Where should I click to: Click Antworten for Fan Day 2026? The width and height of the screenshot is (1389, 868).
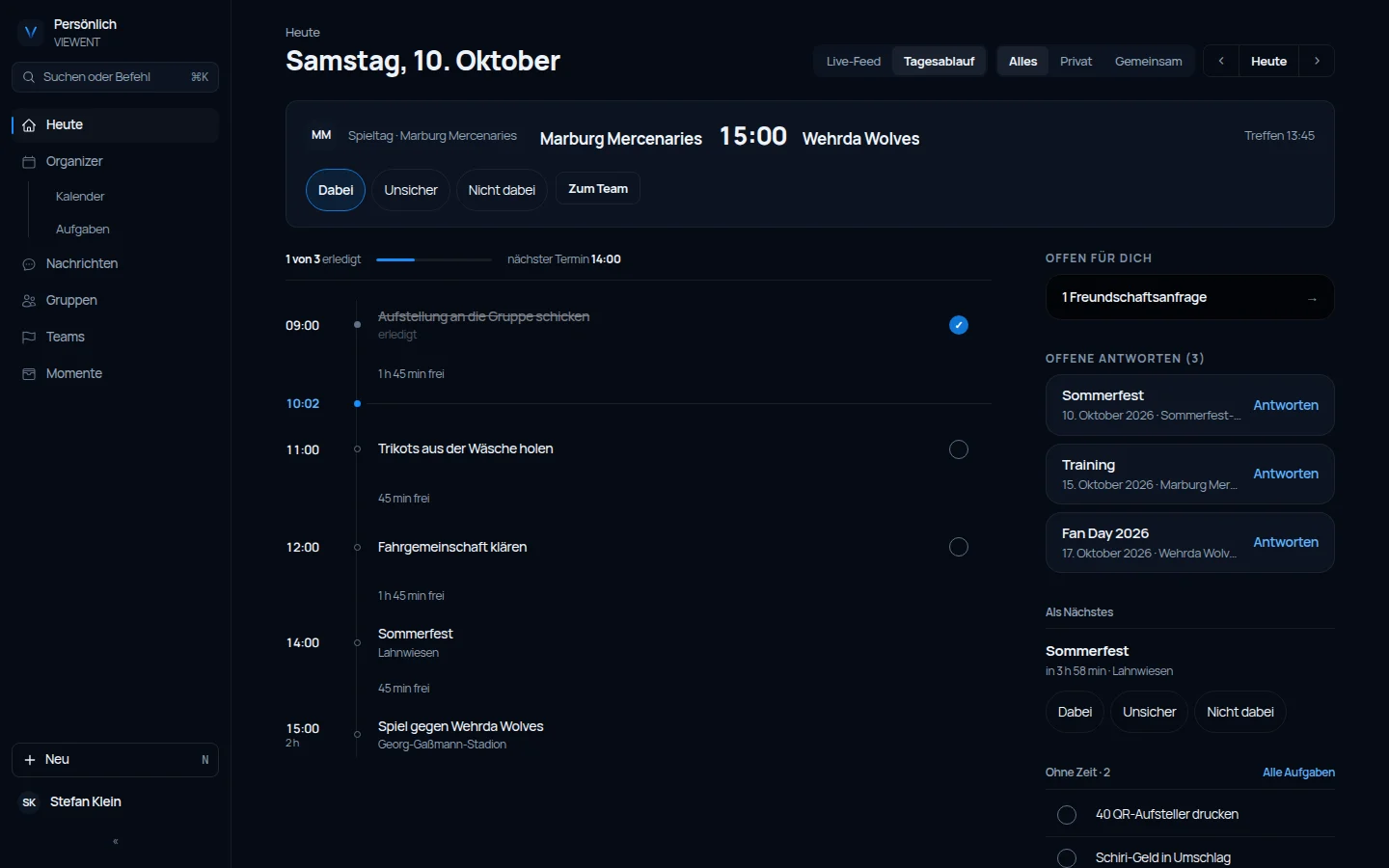tap(1286, 542)
